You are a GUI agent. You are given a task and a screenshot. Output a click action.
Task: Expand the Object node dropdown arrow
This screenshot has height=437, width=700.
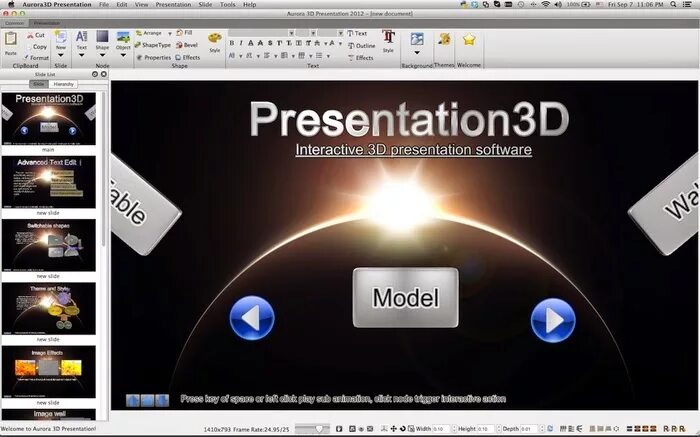123,55
